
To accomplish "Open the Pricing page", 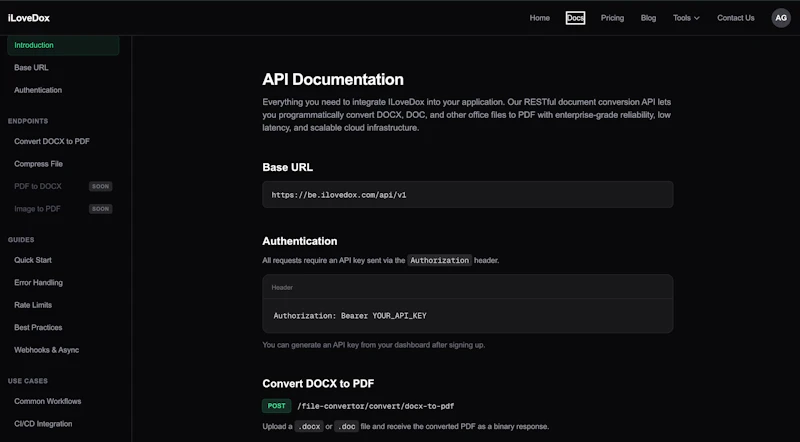I will click(612, 18).
